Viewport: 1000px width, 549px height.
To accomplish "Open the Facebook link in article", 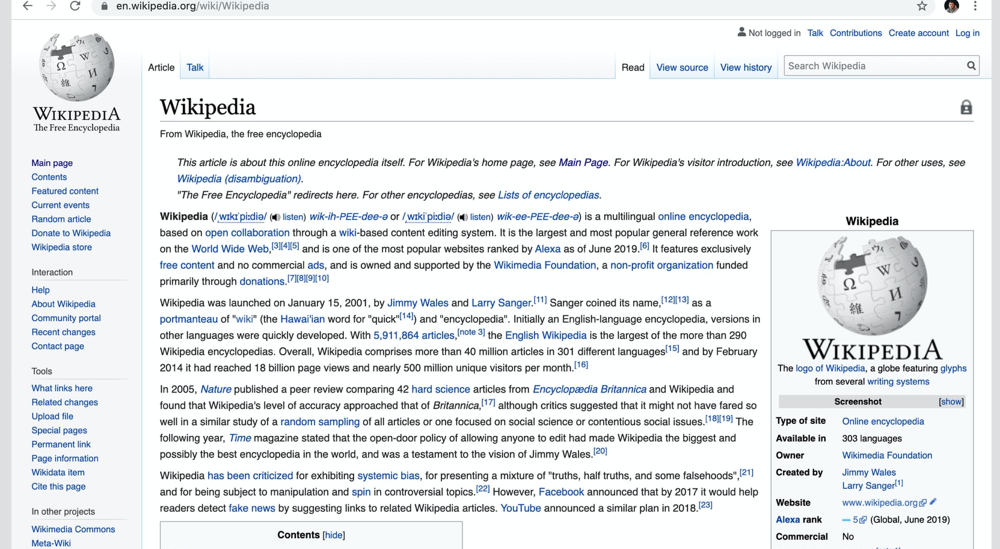I will tap(561, 492).
